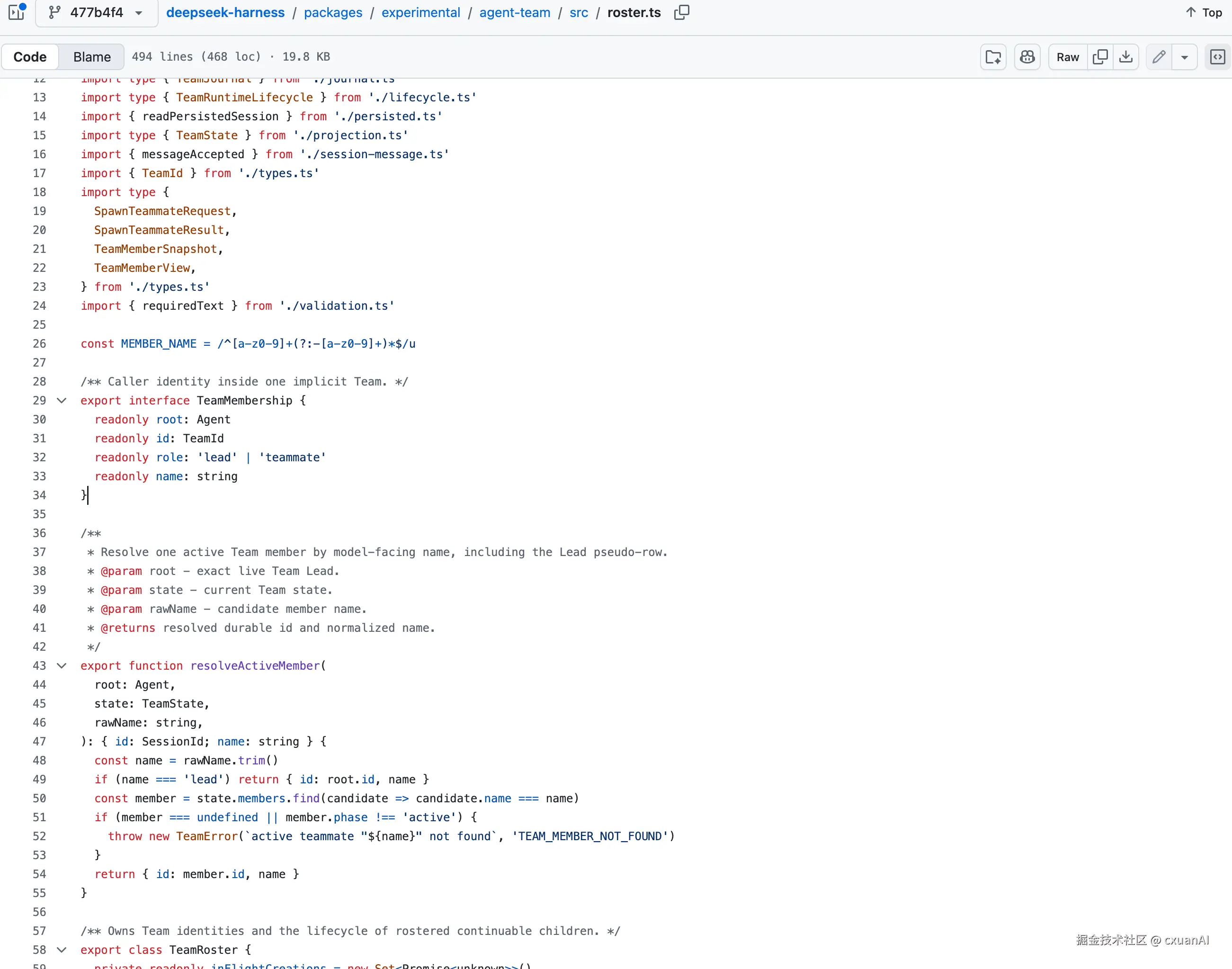Copy the roster.ts file path
This screenshot has width=1232, height=969.
click(x=682, y=12)
